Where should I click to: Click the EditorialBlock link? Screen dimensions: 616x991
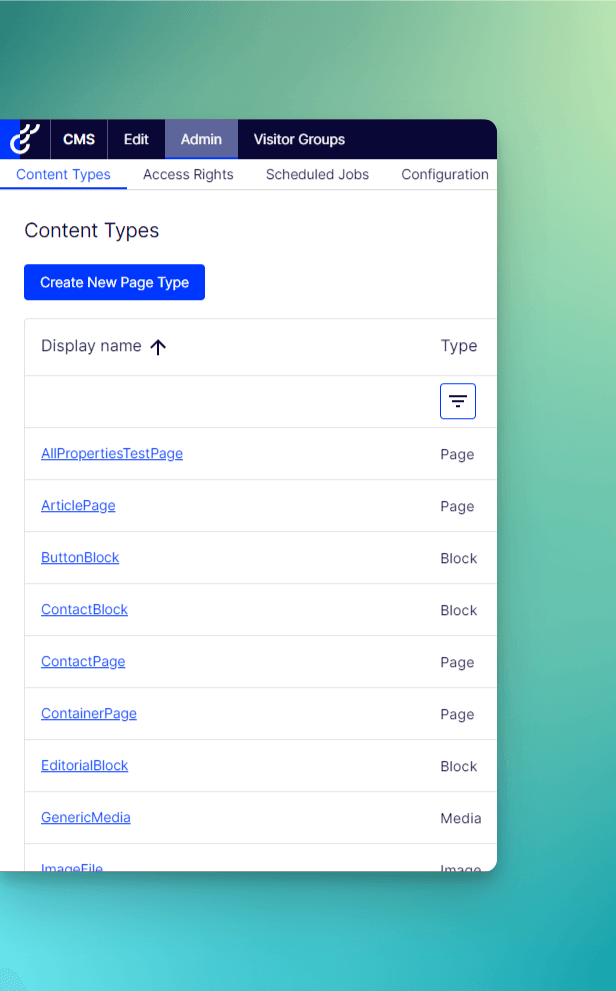(85, 765)
